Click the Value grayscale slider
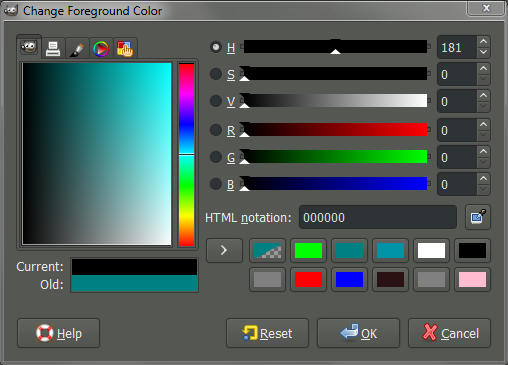Viewport: 508px width, 365px height. tap(335, 101)
